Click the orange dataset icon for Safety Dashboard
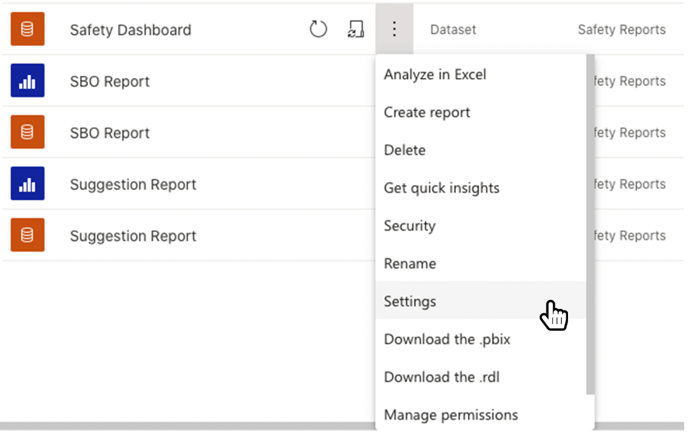 point(28,29)
